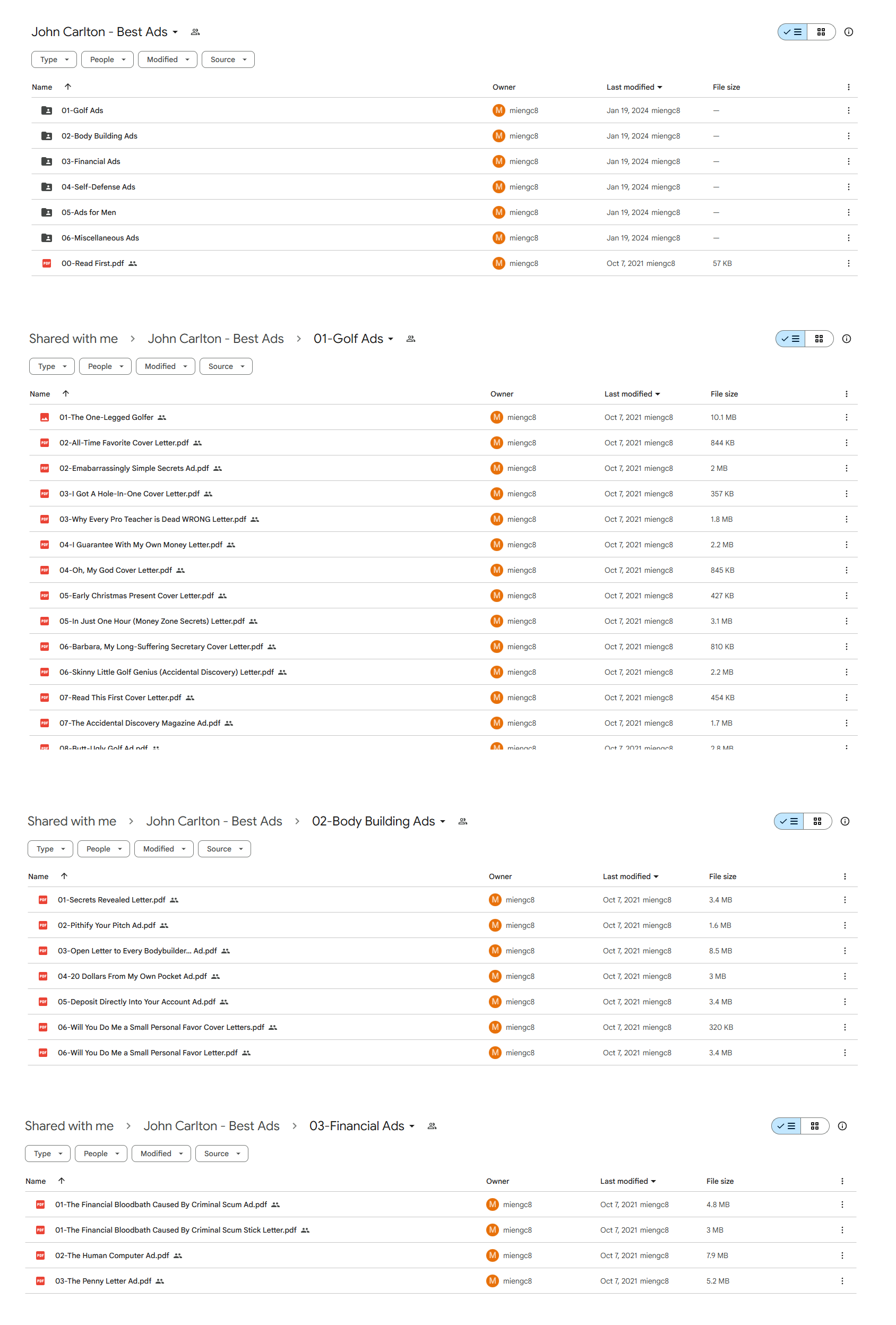Viewport: 896px width, 1325px height.
Task: Click Shared with me breadcrumb above 03-Financial Ads
Action: point(69,1125)
